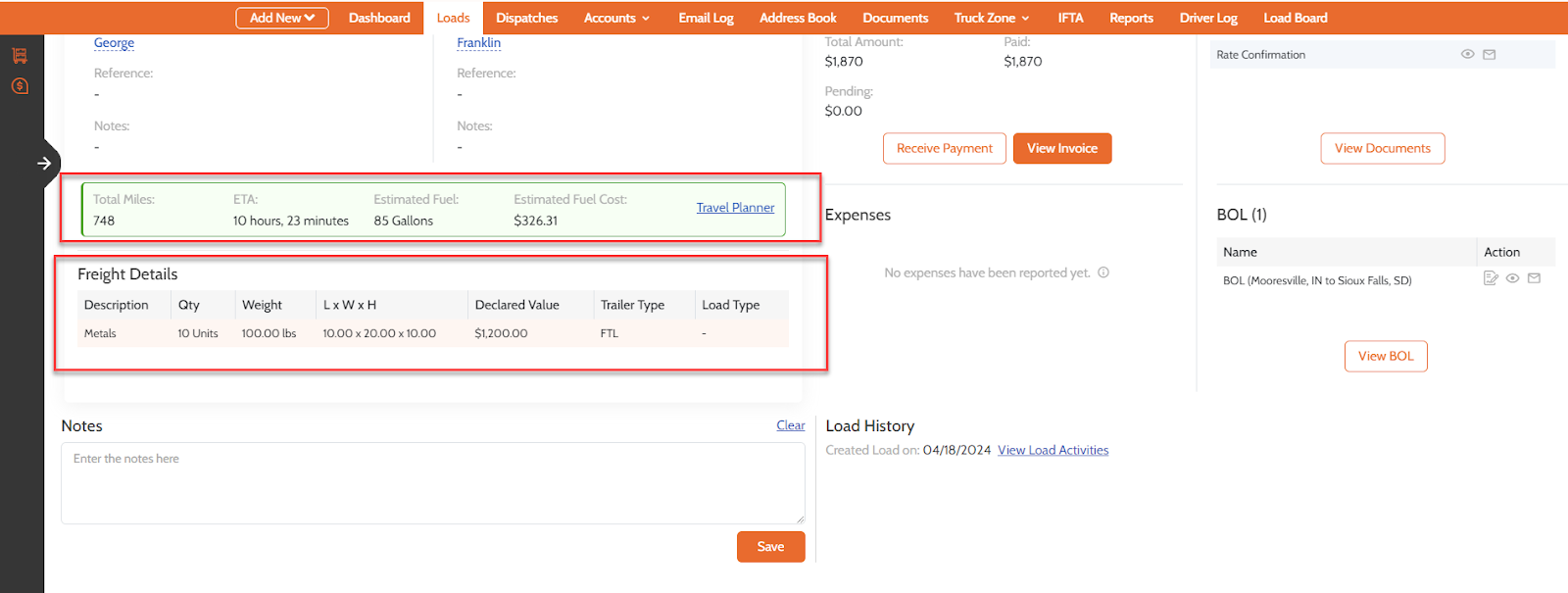The height and width of the screenshot is (593, 1568).
Task: Click the Trailer Type column header
Action: [632, 305]
